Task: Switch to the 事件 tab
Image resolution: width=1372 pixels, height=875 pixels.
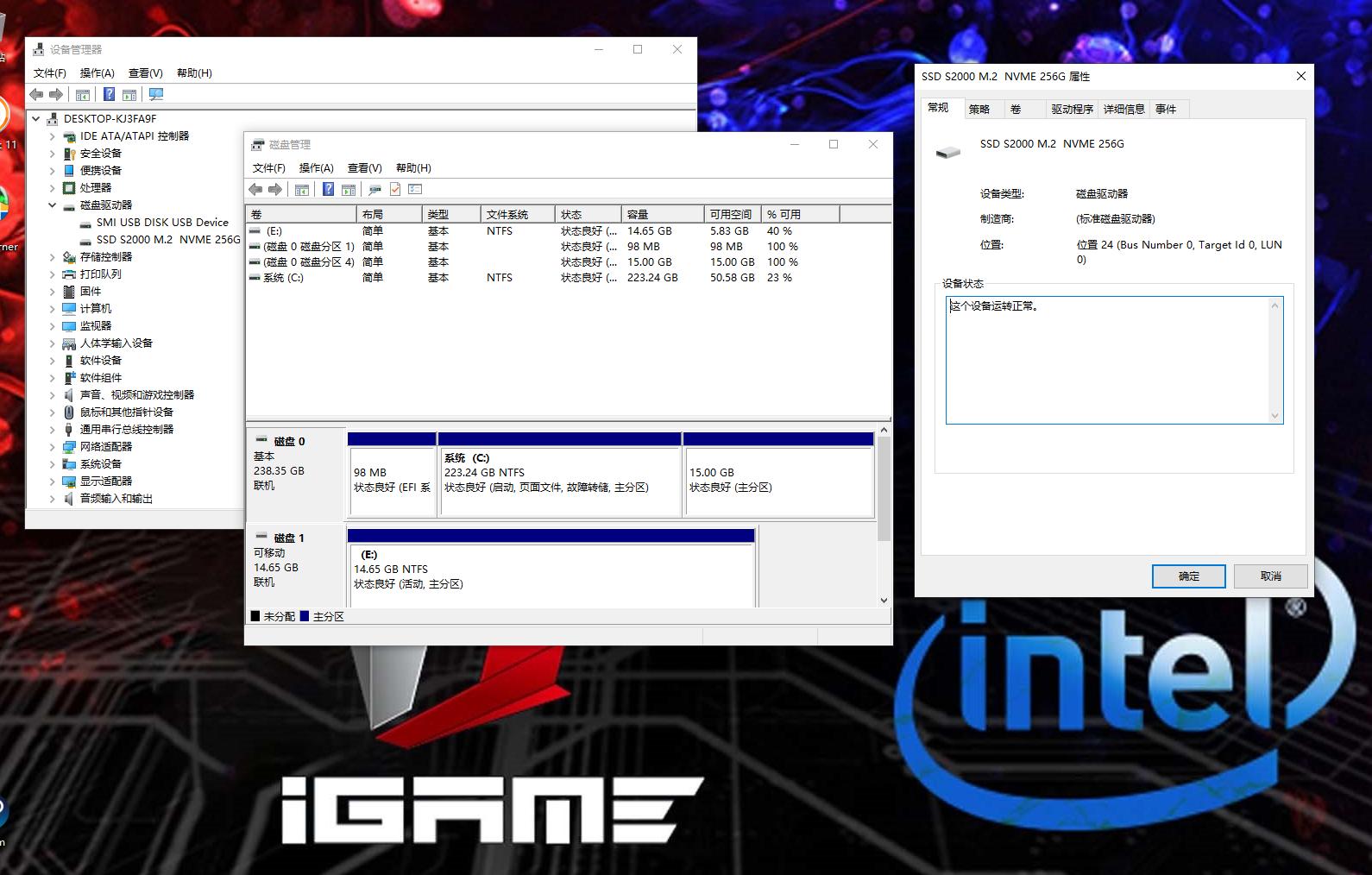Action: pyautogui.click(x=1166, y=109)
